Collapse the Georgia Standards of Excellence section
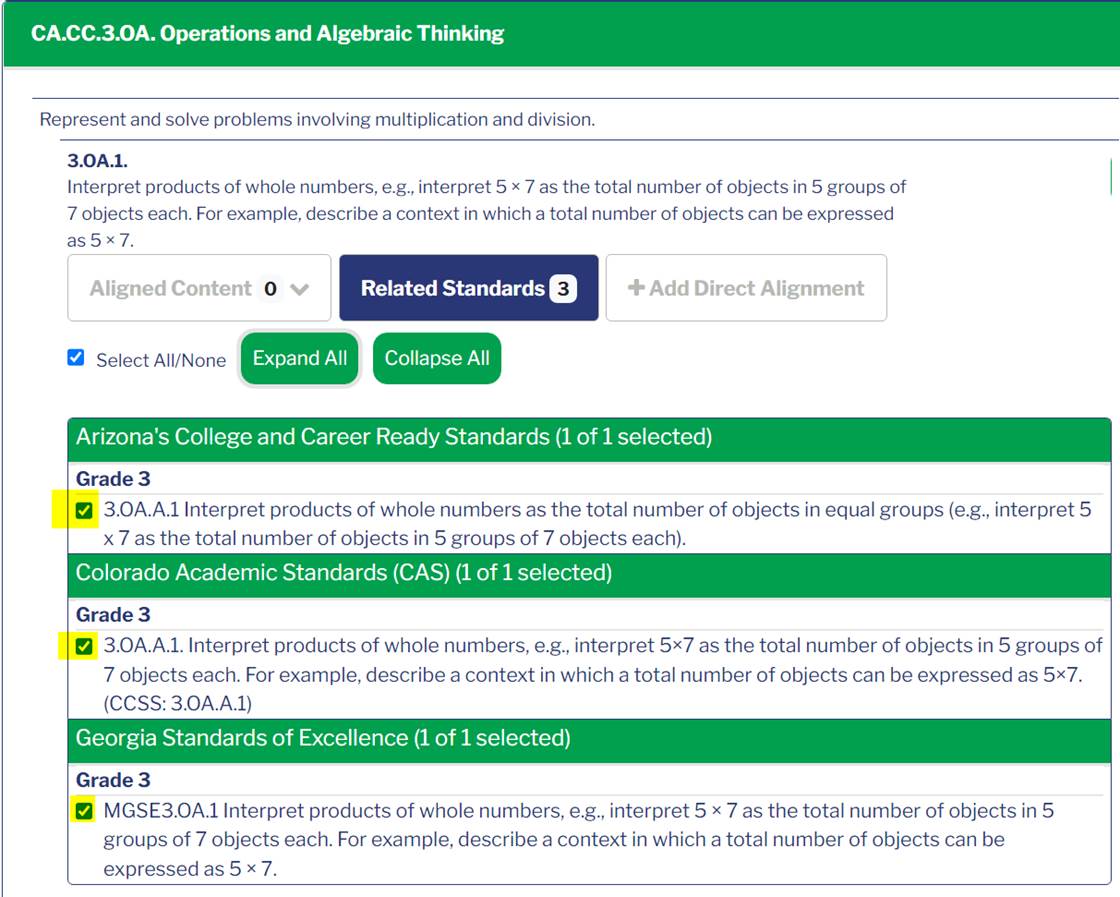This screenshot has width=1120, height=897. pos(589,738)
